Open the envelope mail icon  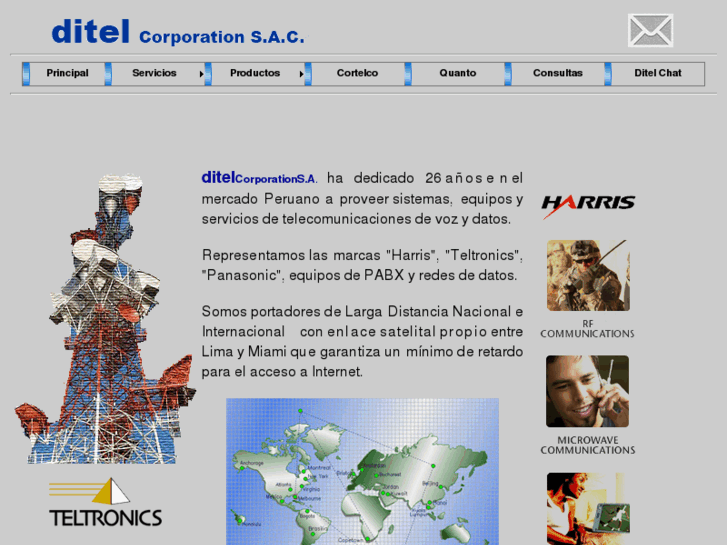click(650, 30)
